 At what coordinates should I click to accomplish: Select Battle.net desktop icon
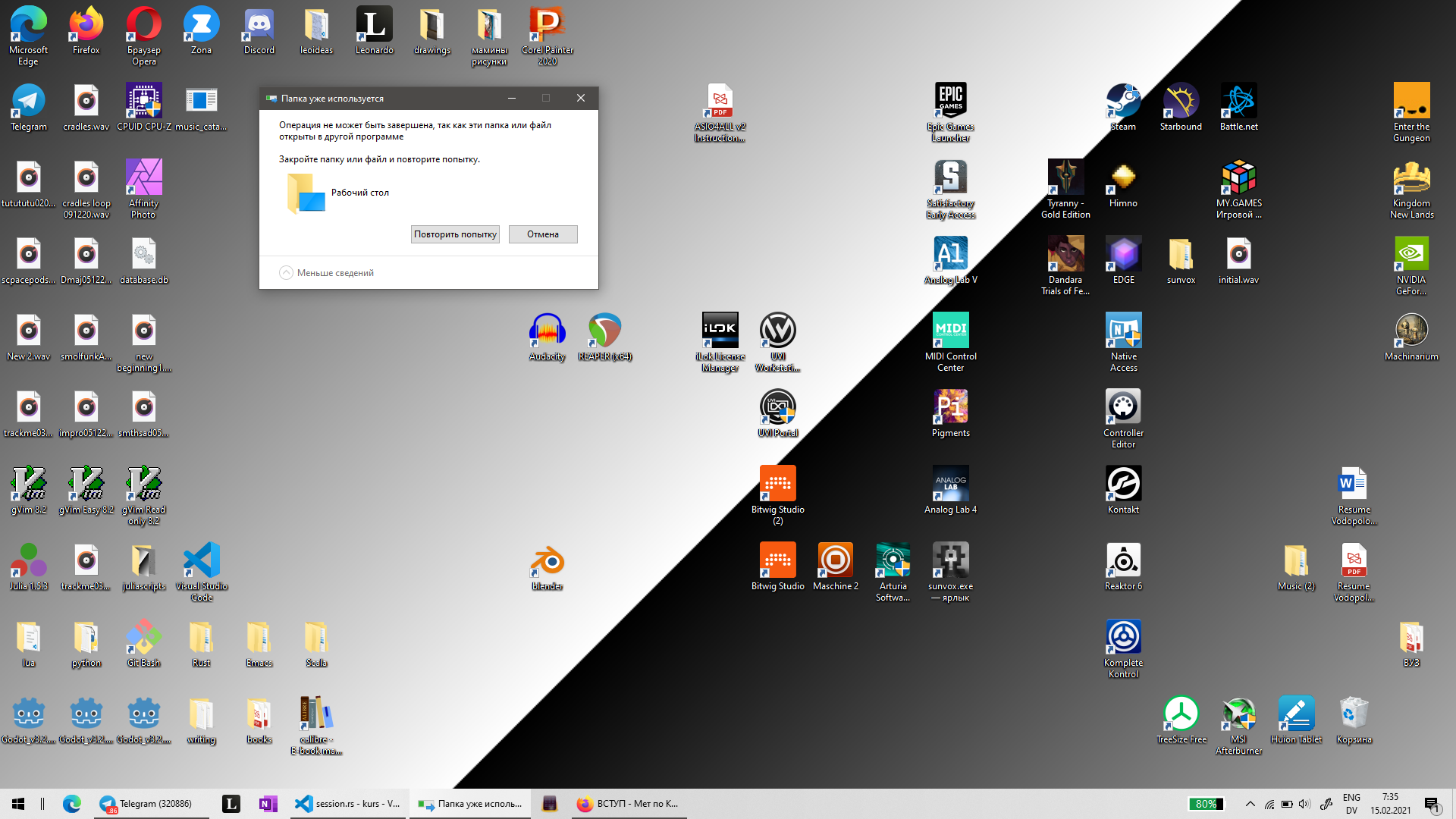tap(1239, 107)
